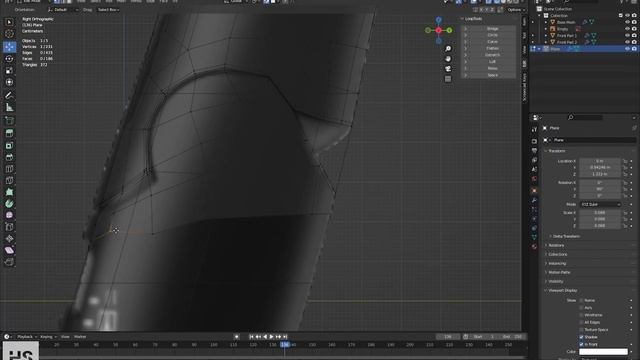Select the Spin tool

(x=9, y=203)
